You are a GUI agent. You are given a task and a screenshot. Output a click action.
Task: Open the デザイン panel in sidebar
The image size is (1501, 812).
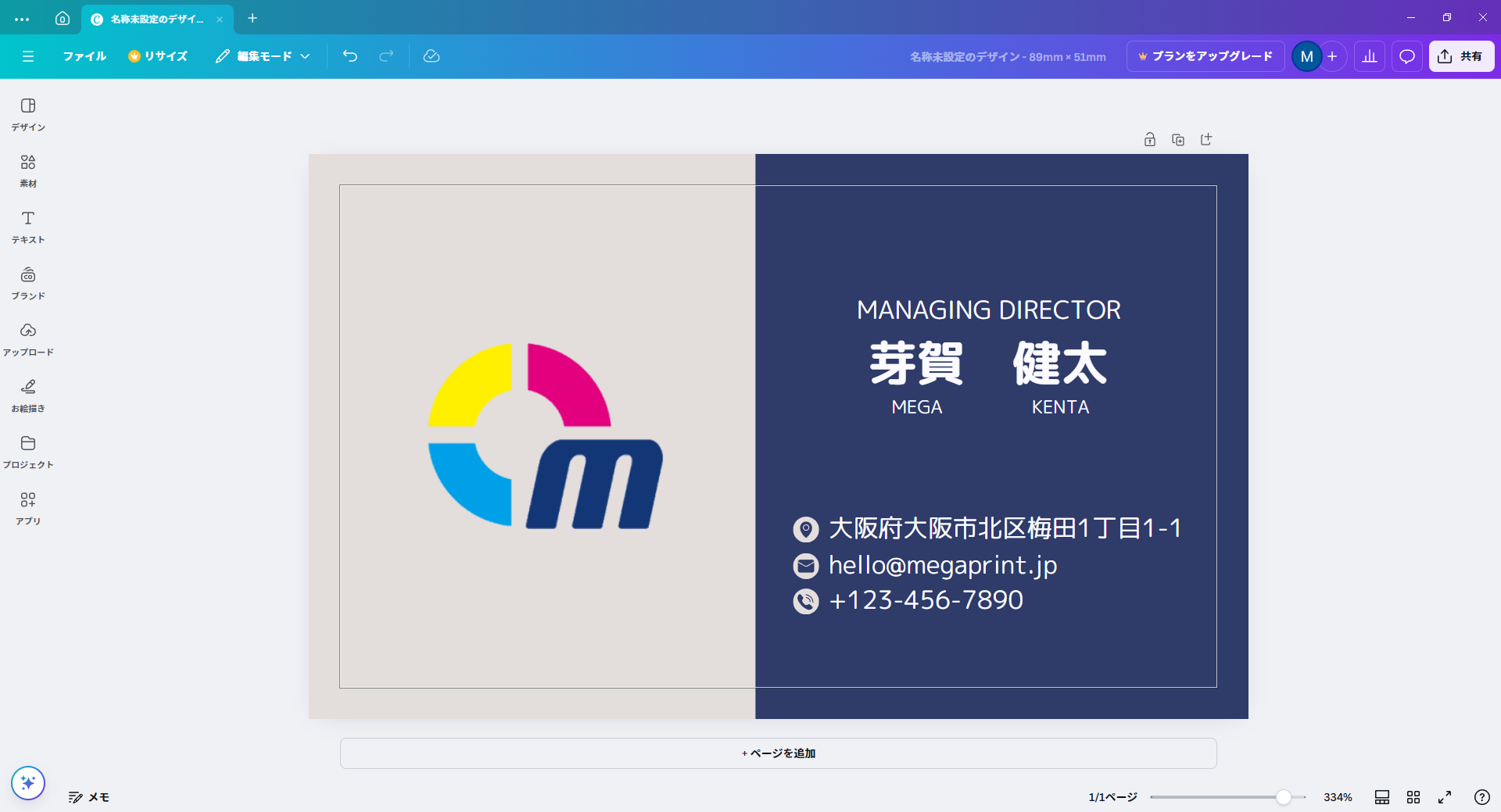click(x=28, y=114)
